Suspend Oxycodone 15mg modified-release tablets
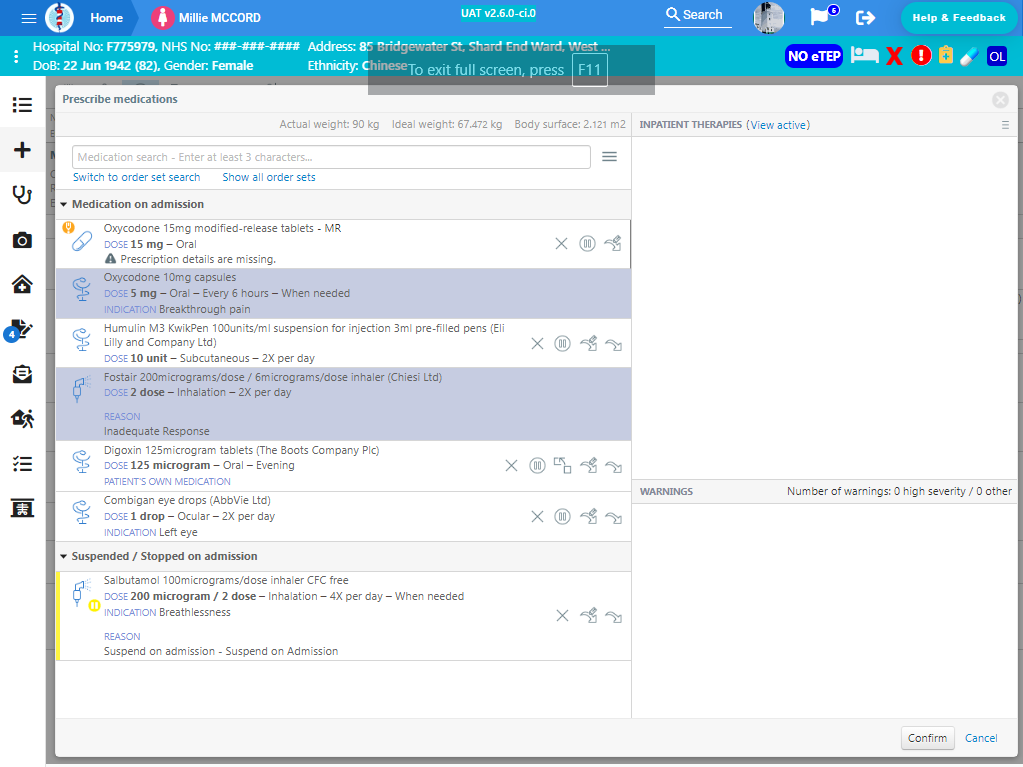 pos(587,244)
